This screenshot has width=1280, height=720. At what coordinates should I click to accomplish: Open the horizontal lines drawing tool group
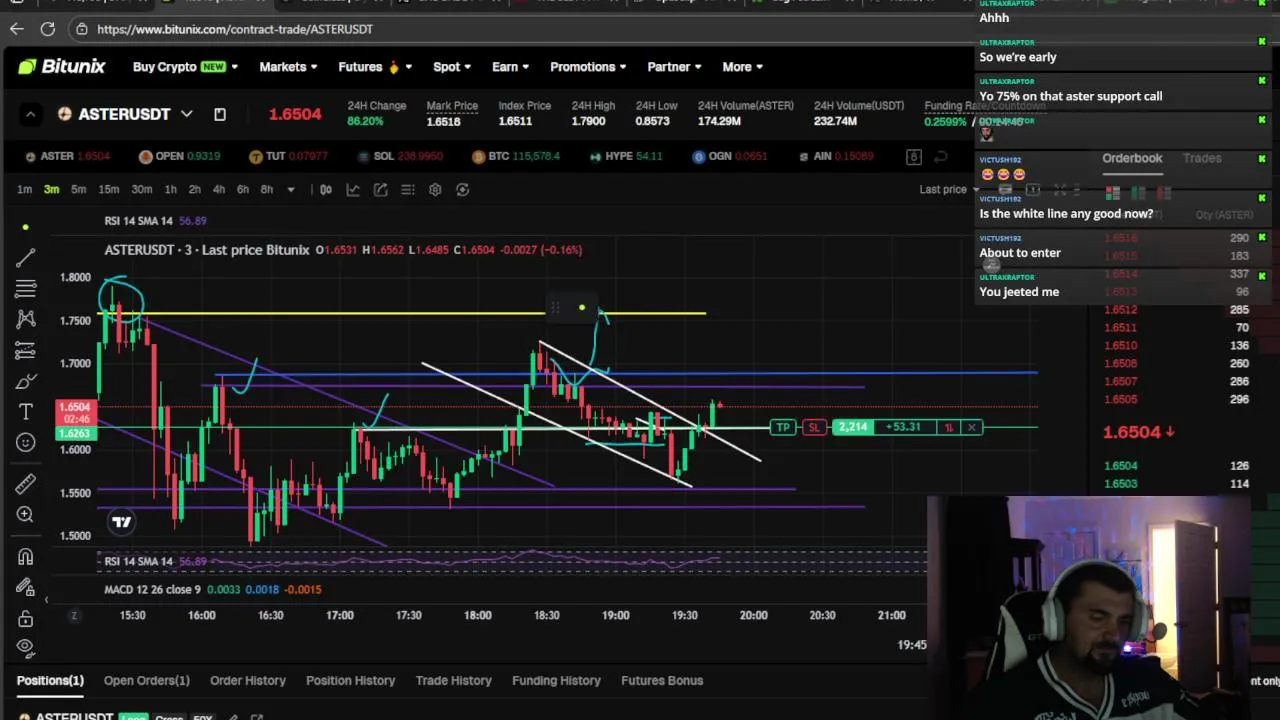pos(26,289)
